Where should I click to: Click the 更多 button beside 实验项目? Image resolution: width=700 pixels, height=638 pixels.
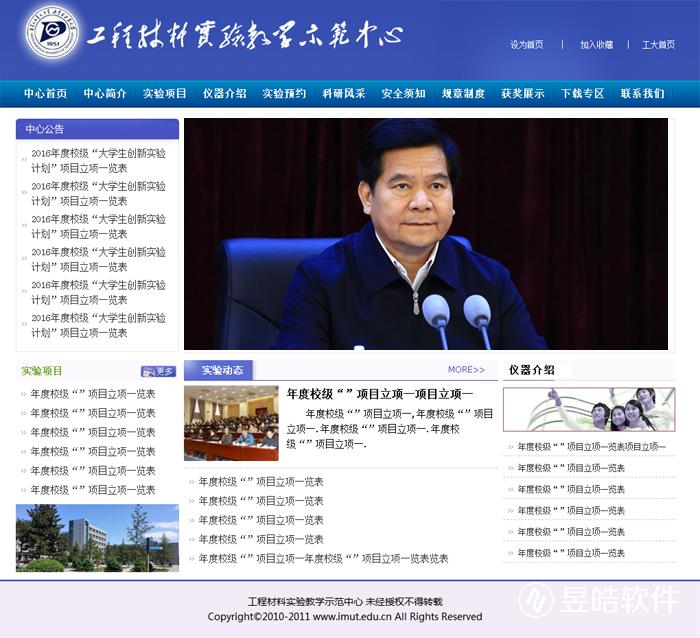[x=158, y=371]
